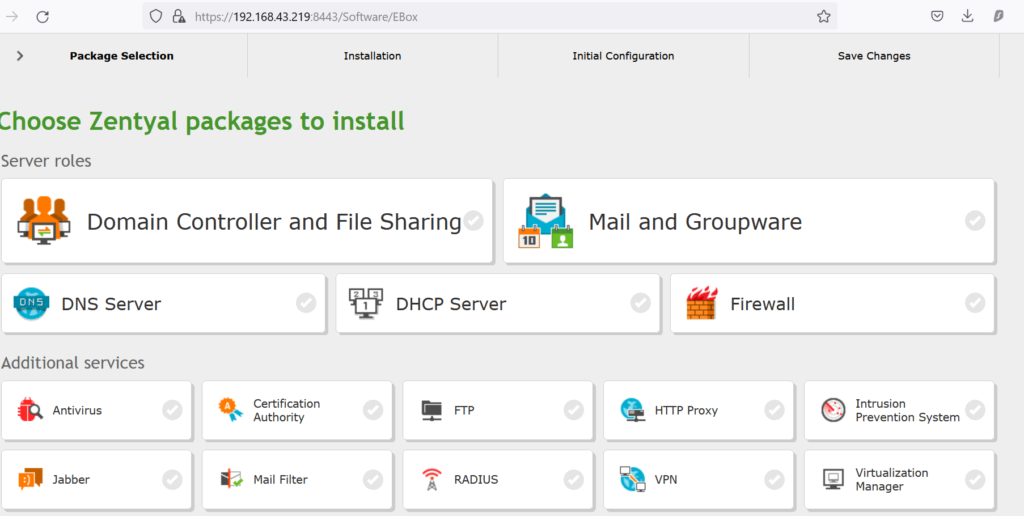Click the browser extension icon beside downloads
This screenshot has width=1024, height=516.
[x=999, y=17]
